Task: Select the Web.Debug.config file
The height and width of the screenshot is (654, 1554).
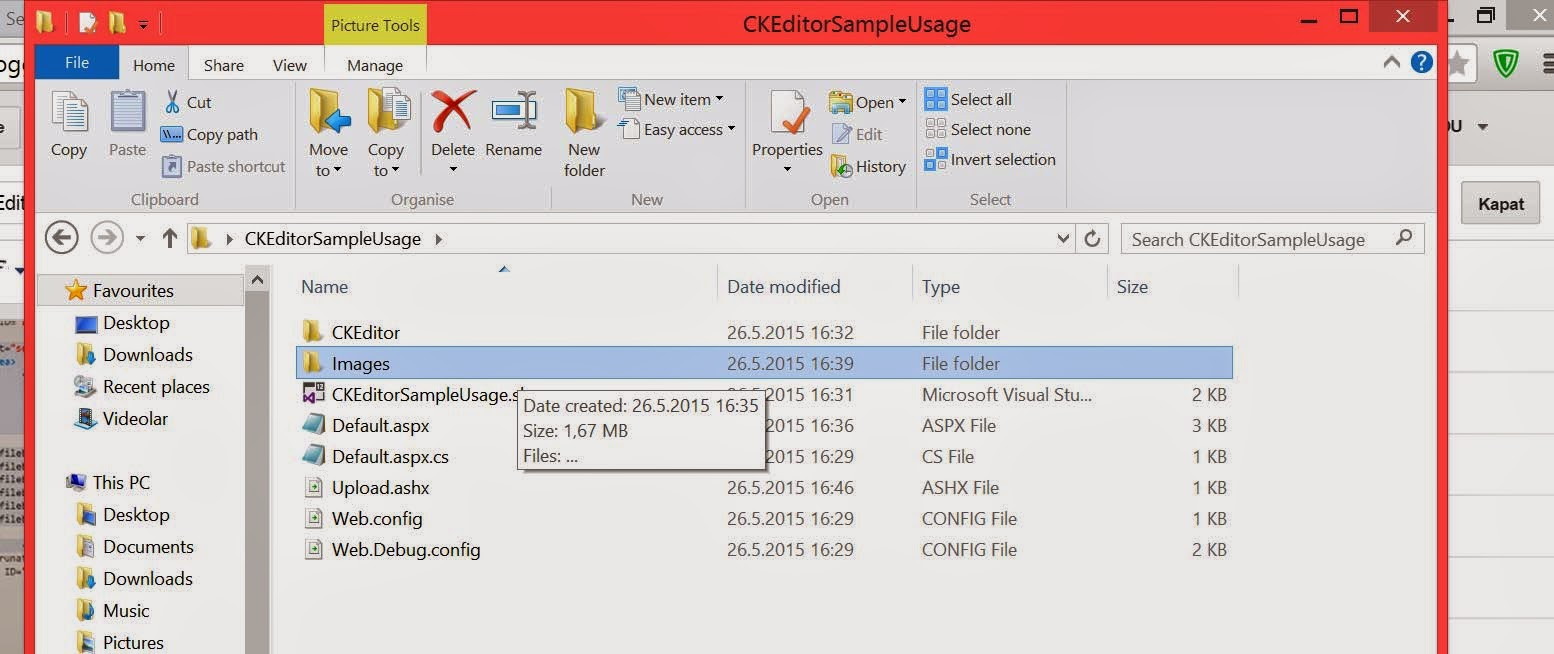Action: pyautogui.click(x=764, y=549)
